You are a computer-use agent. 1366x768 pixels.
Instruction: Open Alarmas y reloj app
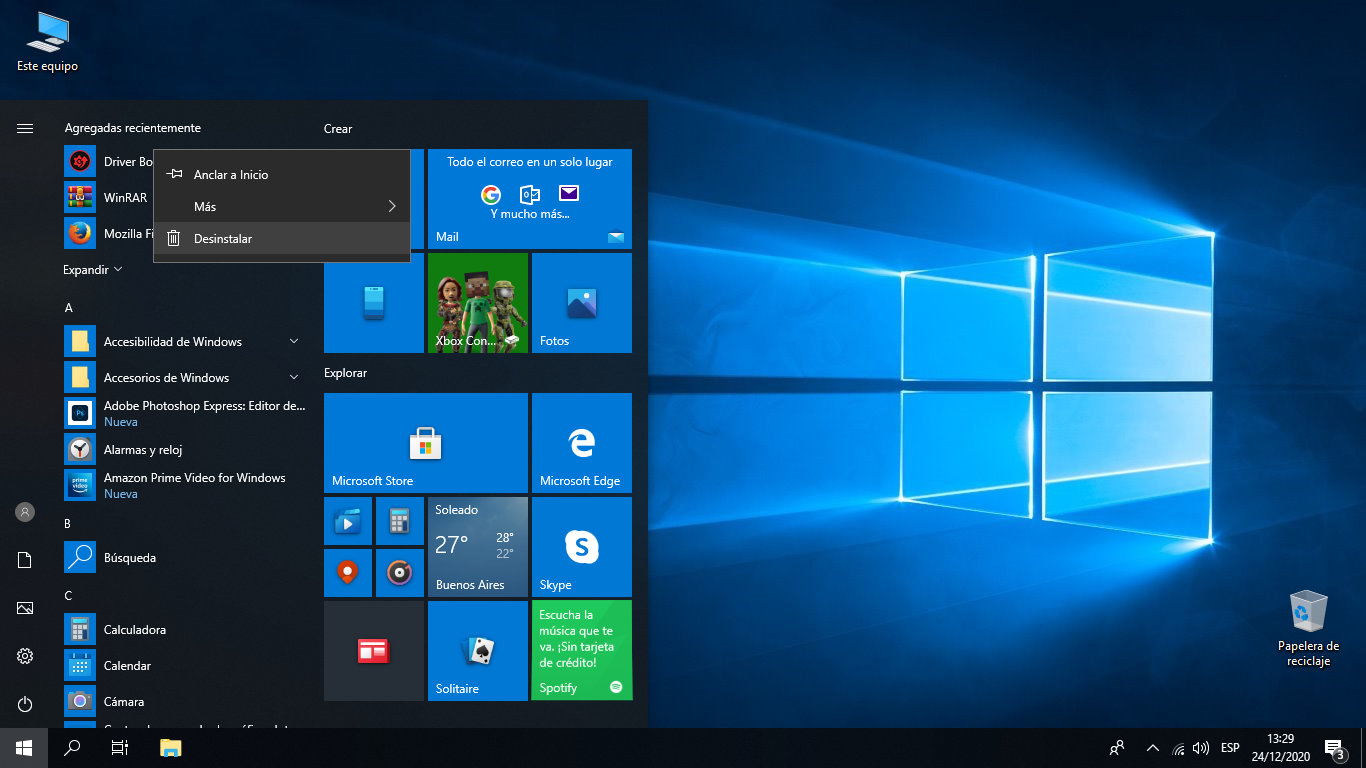[185, 449]
